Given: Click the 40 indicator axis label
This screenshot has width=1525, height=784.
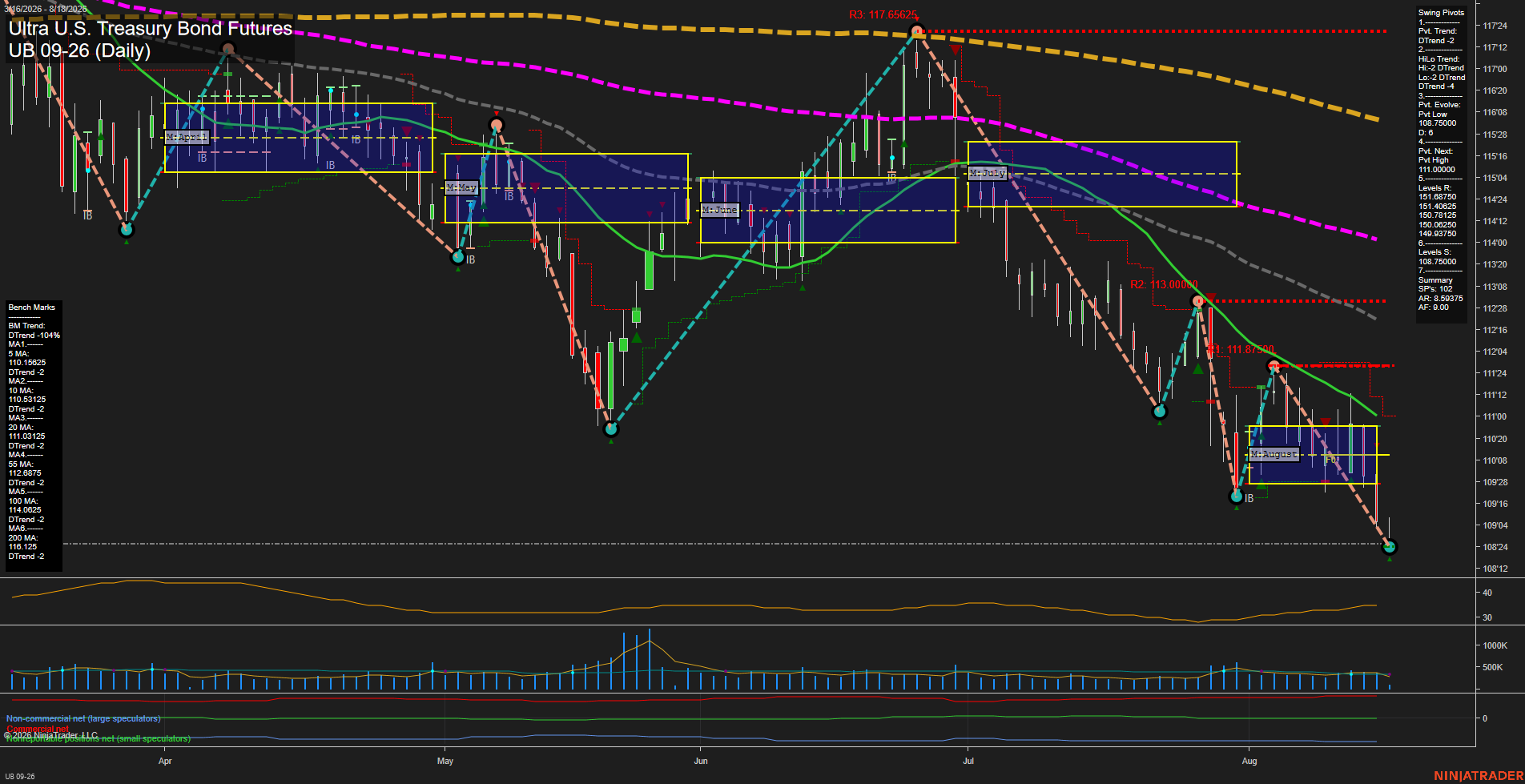Looking at the screenshot, I should [x=1487, y=593].
